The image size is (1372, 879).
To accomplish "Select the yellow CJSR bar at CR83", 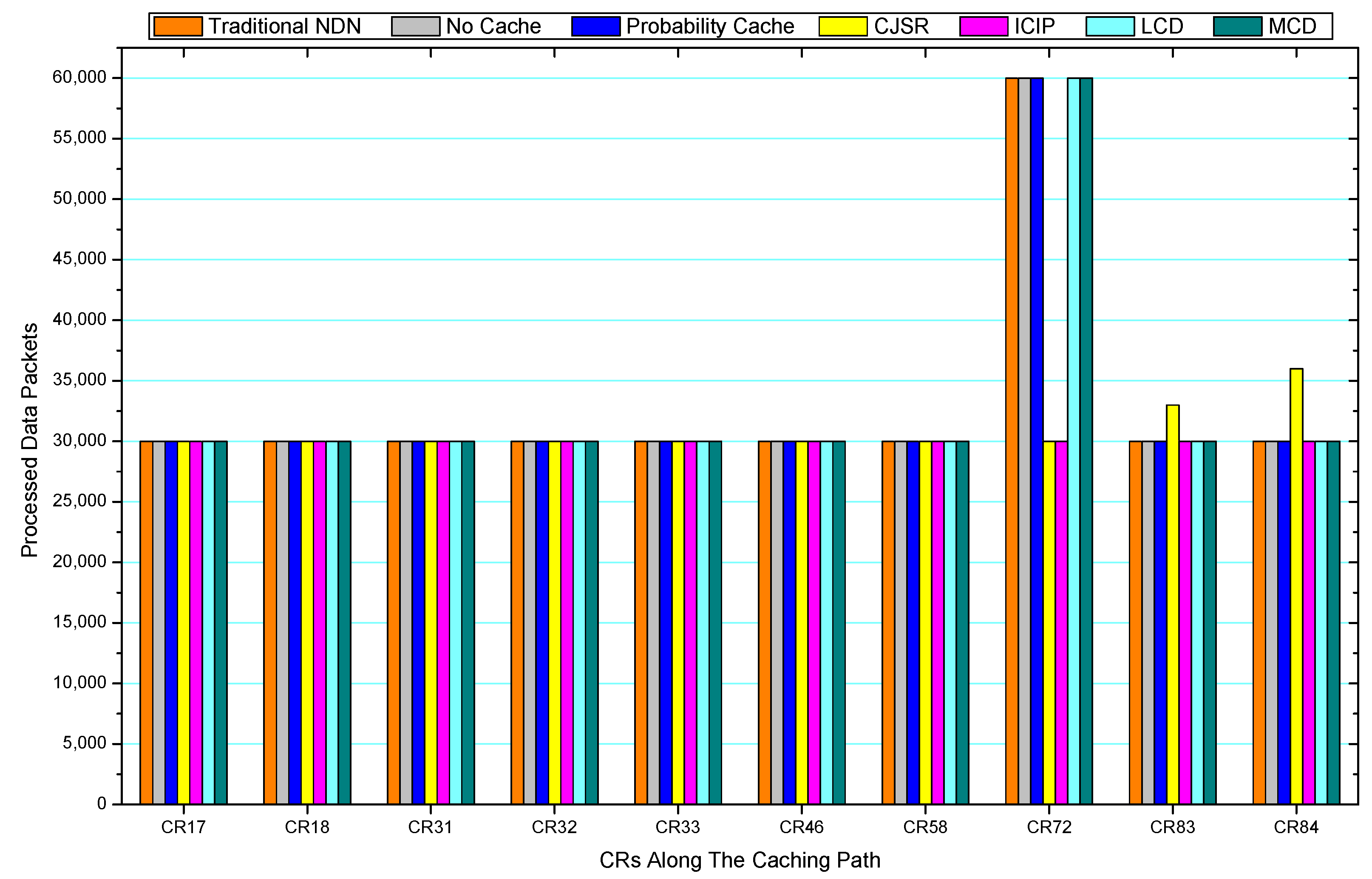I will coord(1172,605).
